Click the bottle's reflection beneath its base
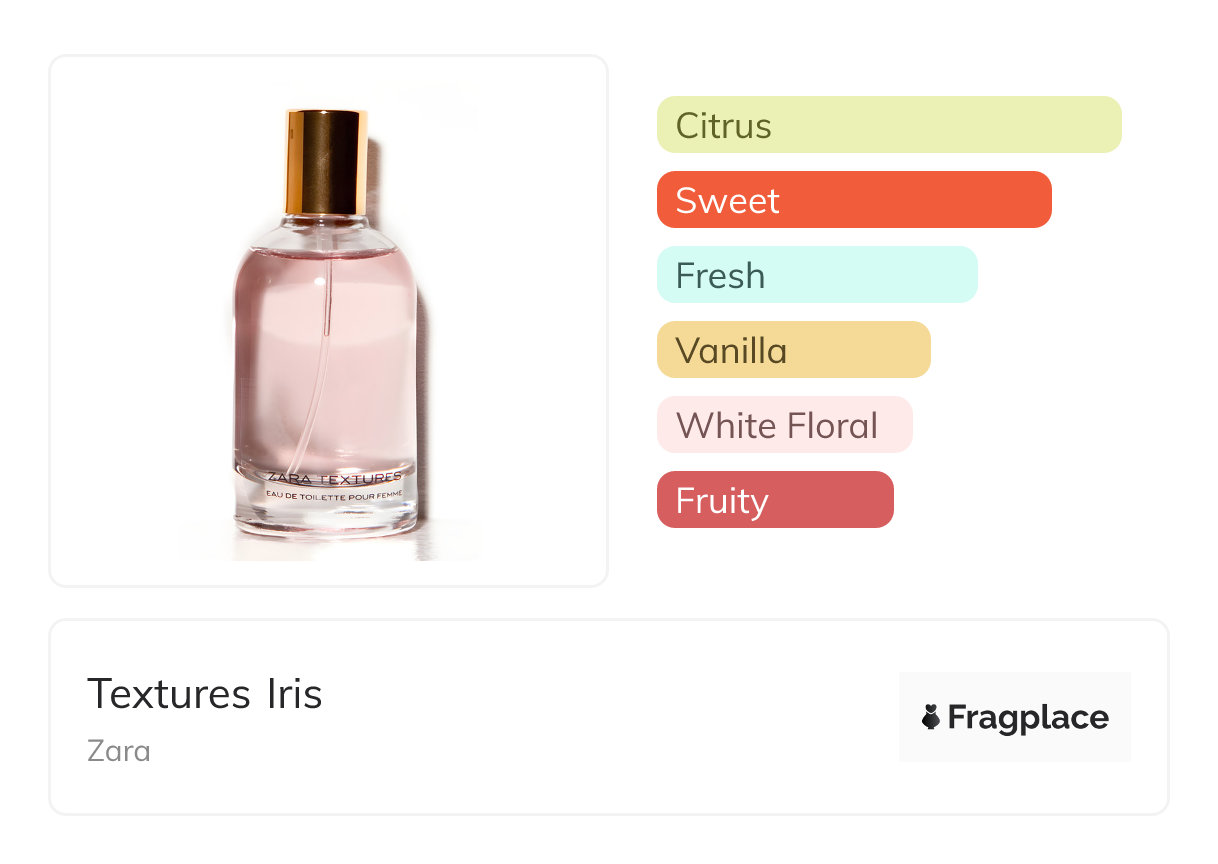This screenshot has width=1218, height=864. (327, 546)
